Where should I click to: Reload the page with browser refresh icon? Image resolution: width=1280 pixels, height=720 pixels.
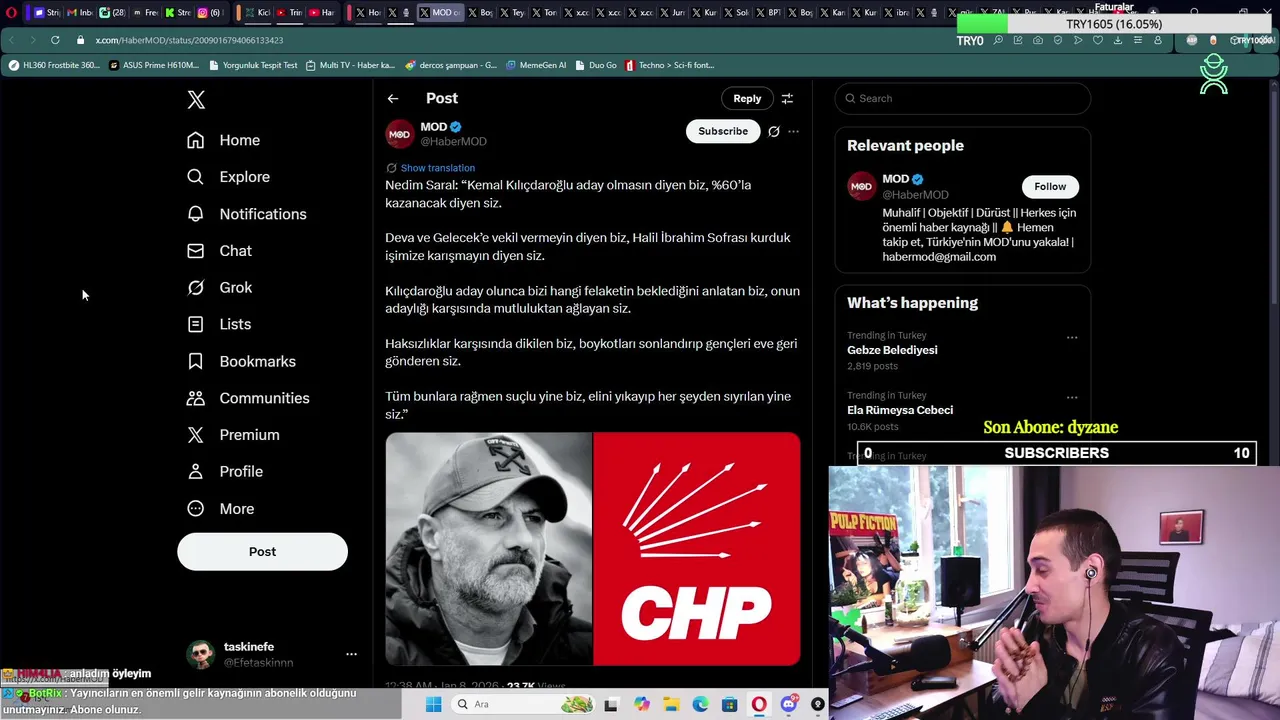[55, 40]
